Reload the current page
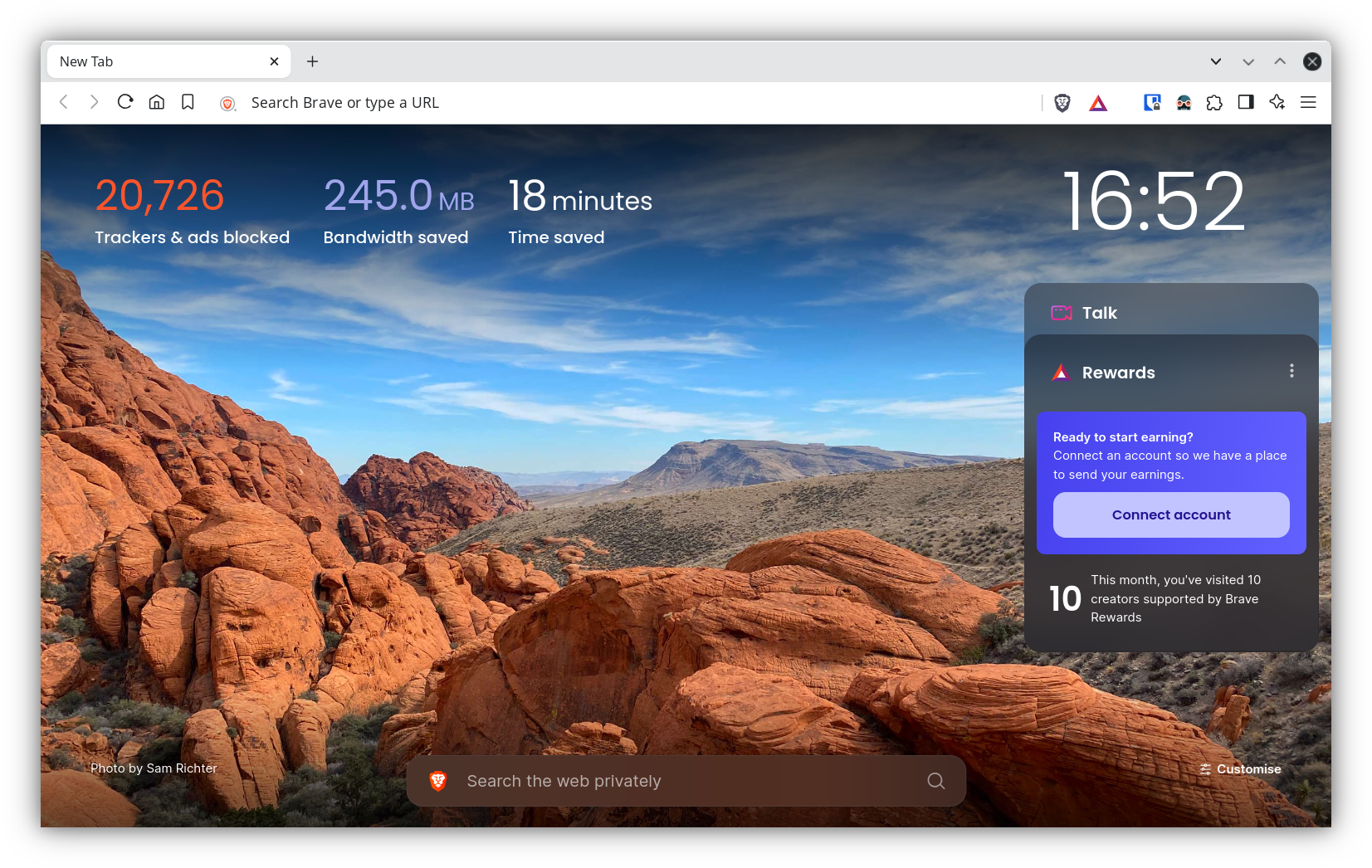This screenshot has height=868, width=1372. point(125,102)
